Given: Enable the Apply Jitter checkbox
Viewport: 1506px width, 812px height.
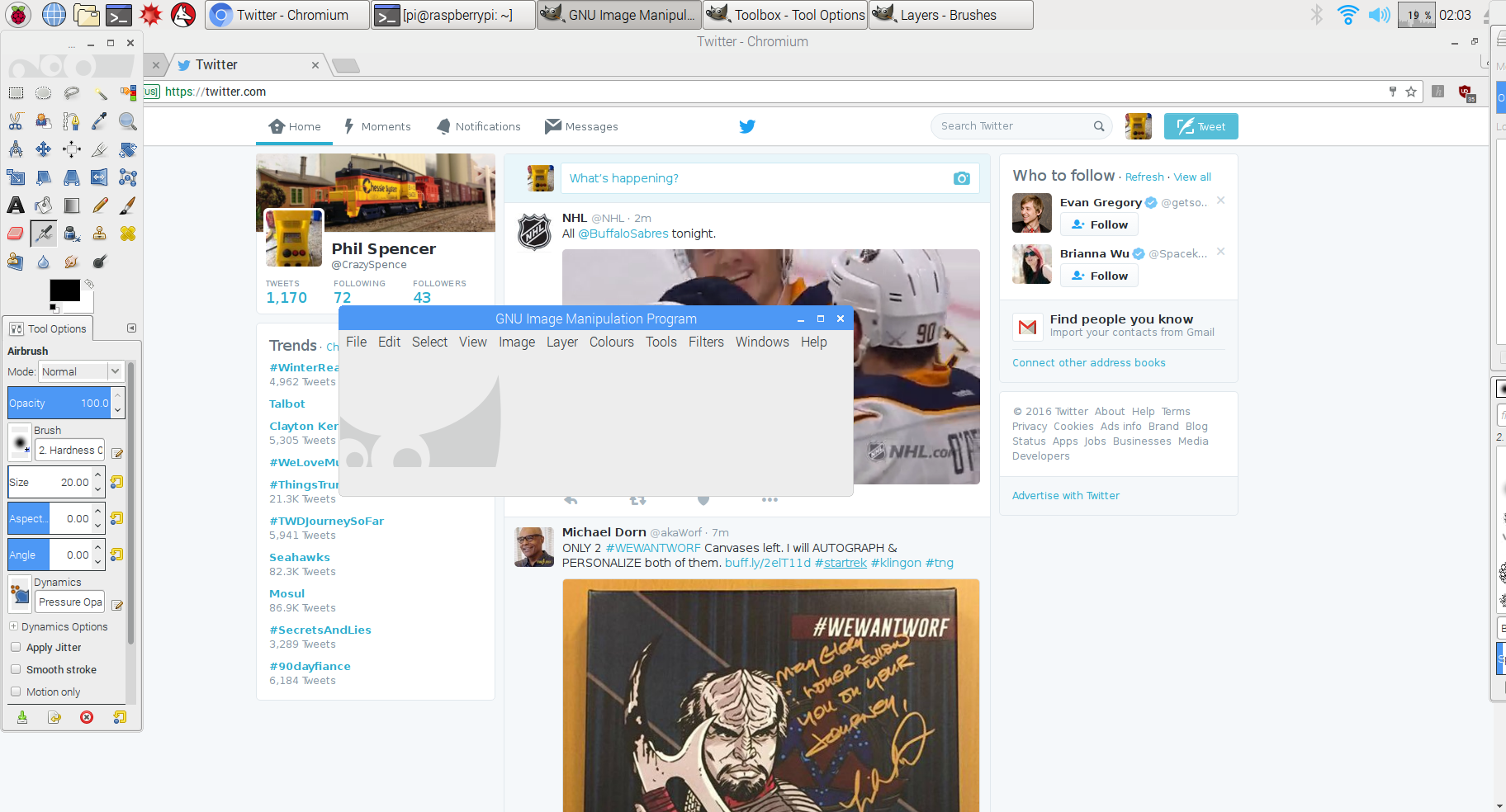Looking at the screenshot, I should pyautogui.click(x=16, y=647).
